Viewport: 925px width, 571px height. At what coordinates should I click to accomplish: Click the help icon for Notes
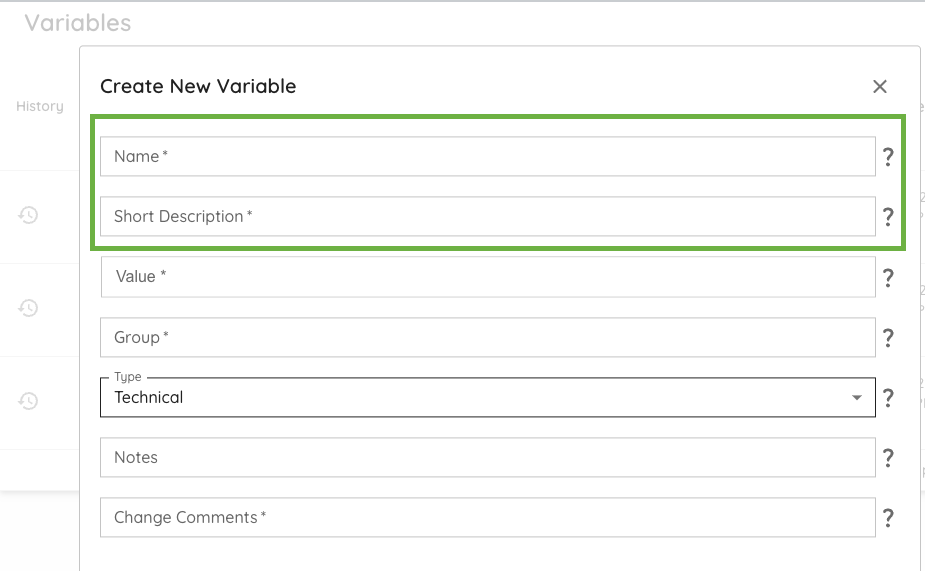click(888, 458)
